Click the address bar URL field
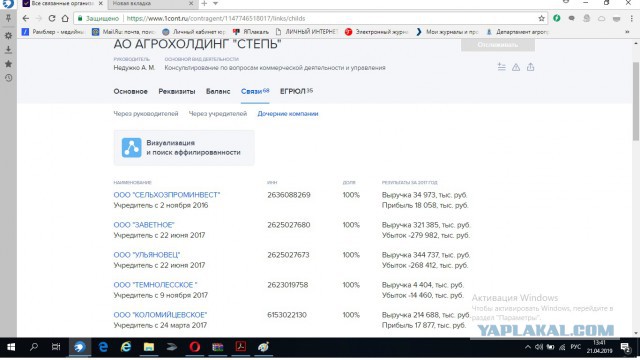Viewport: 640px width, 360px height. tap(310, 18)
